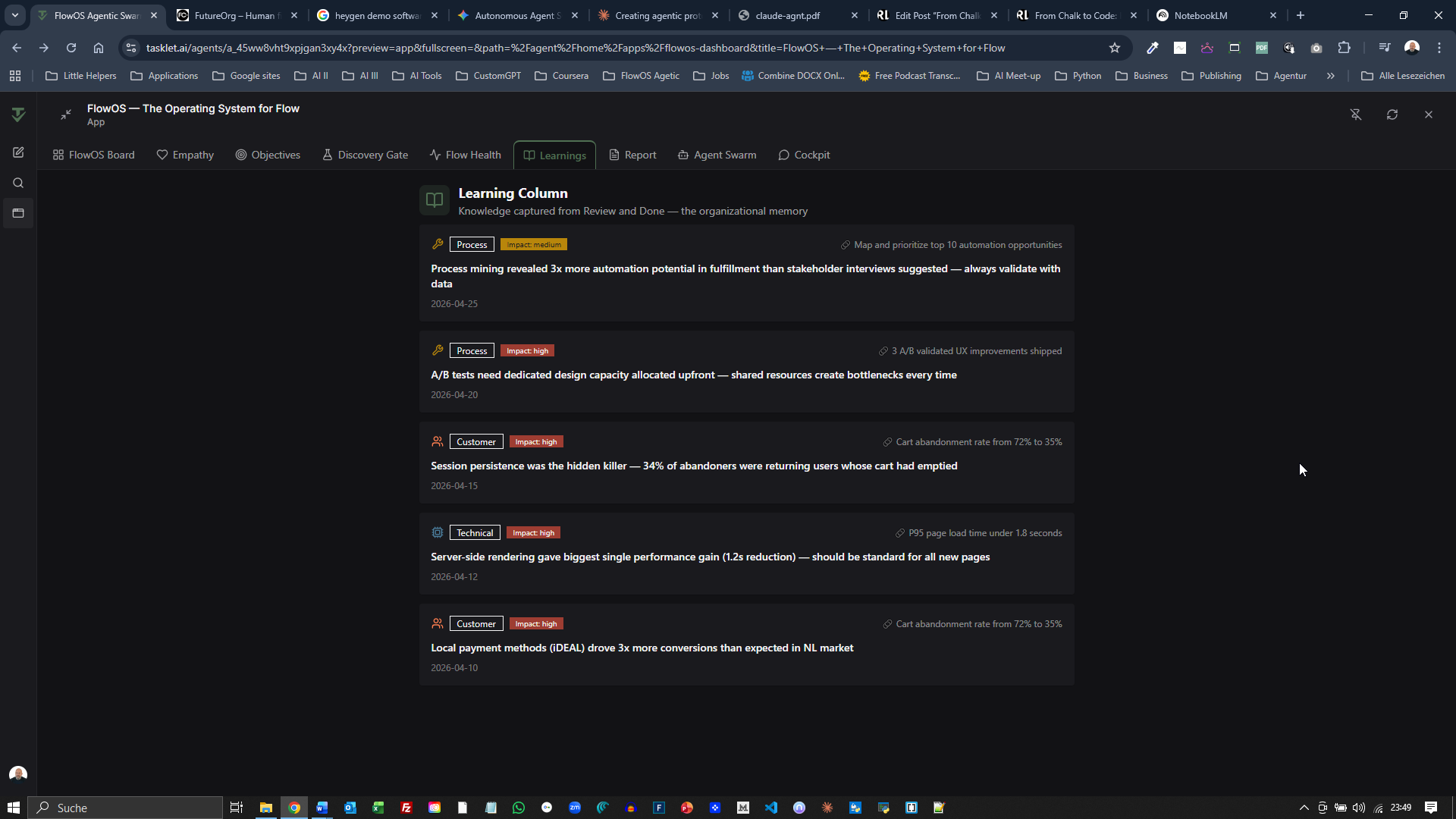Open the Agent Swarm tab

tap(717, 155)
